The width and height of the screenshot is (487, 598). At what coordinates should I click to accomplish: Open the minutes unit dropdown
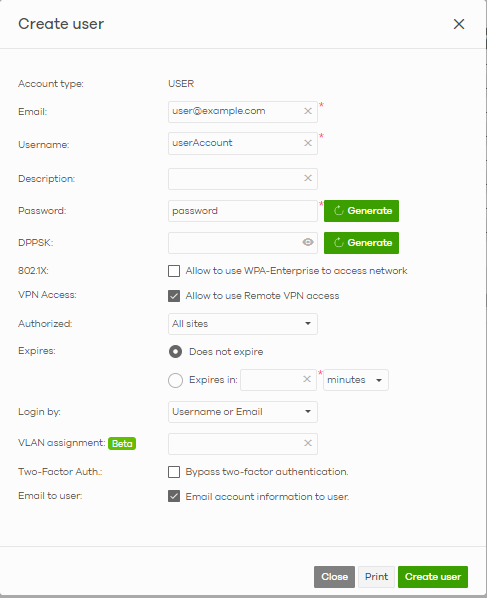pyautogui.click(x=356, y=380)
